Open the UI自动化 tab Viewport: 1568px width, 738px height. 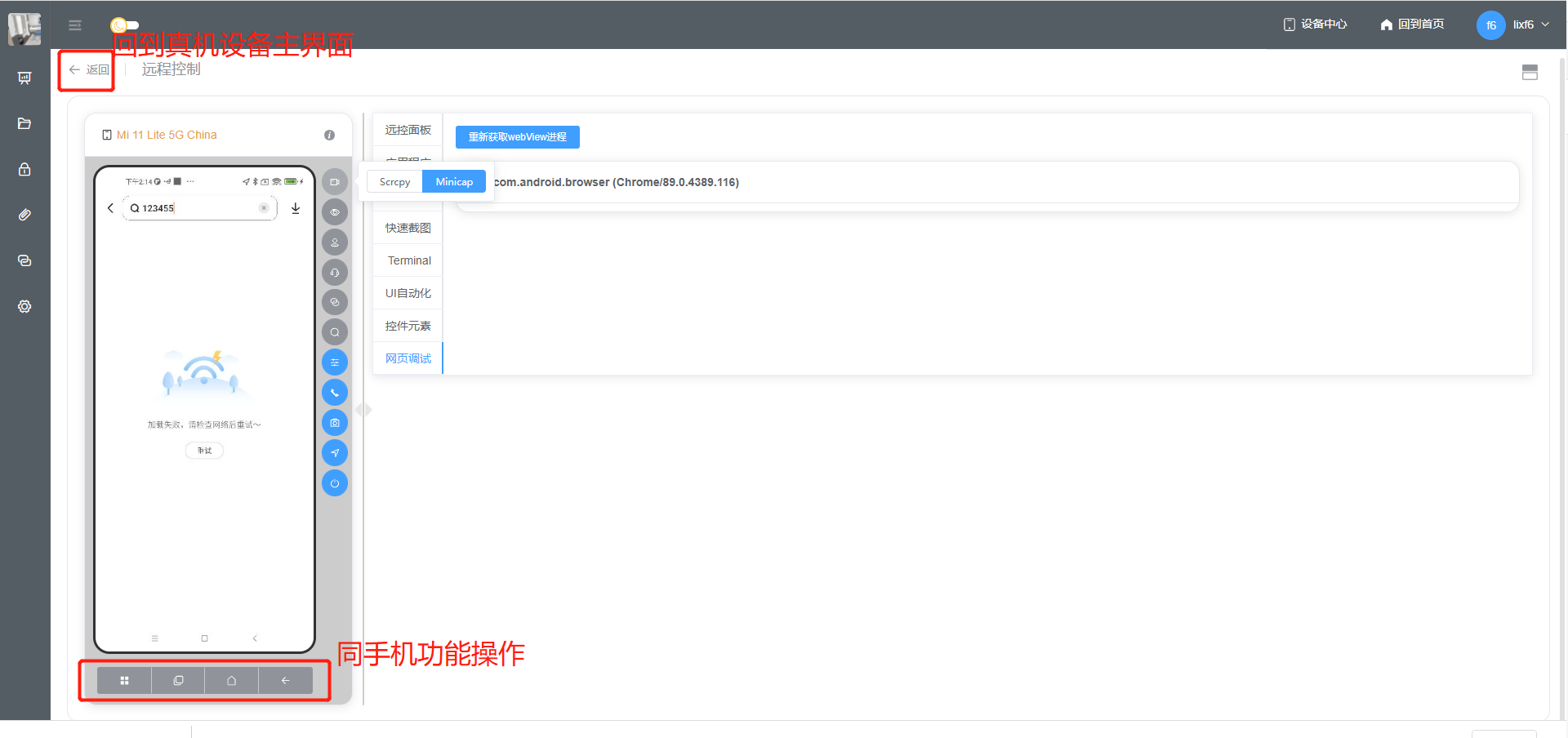pos(408,293)
